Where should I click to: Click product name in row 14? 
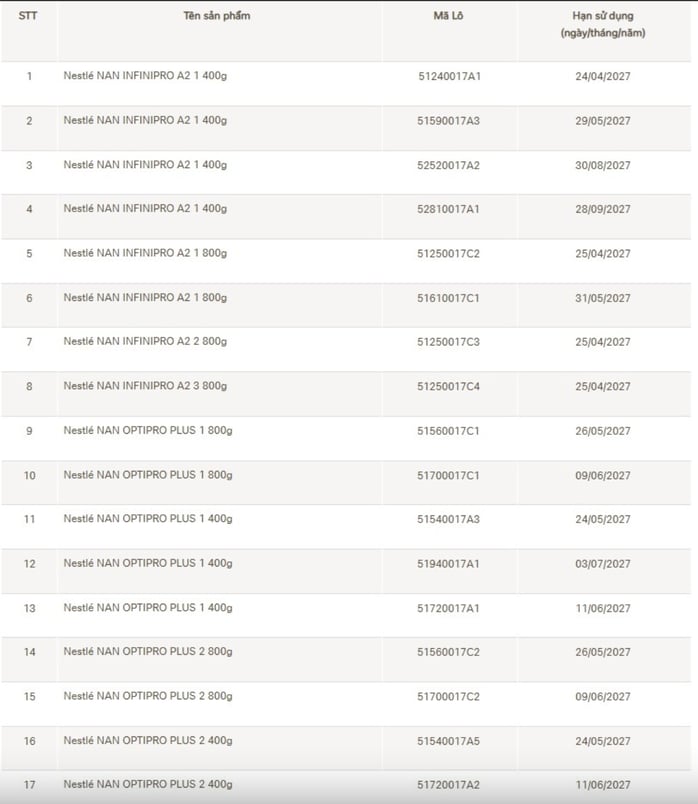pos(148,652)
